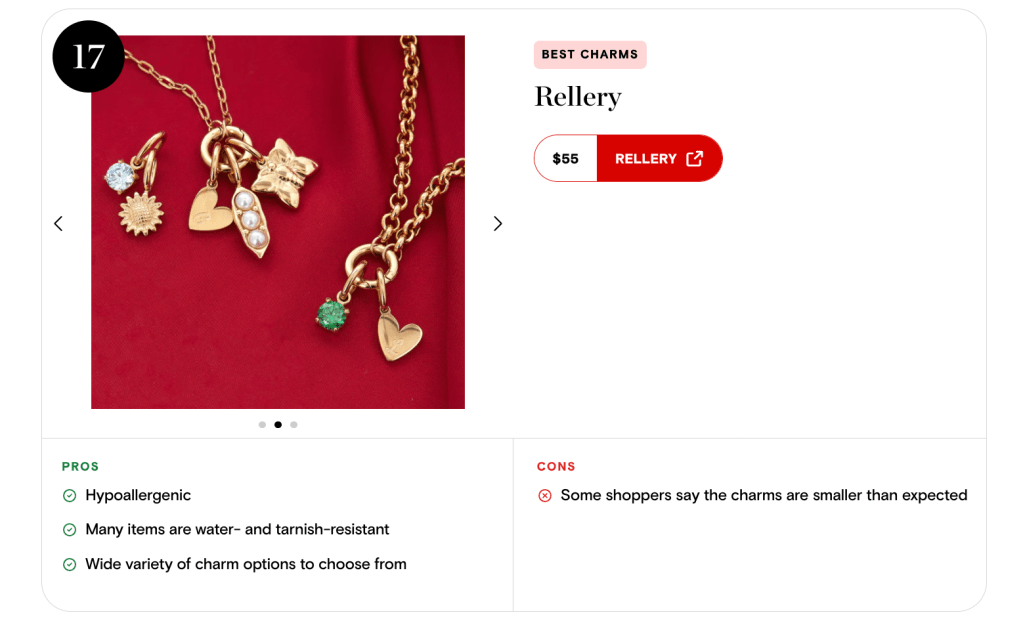Click the gold charms product image
1023x621 pixels.
[278, 222]
